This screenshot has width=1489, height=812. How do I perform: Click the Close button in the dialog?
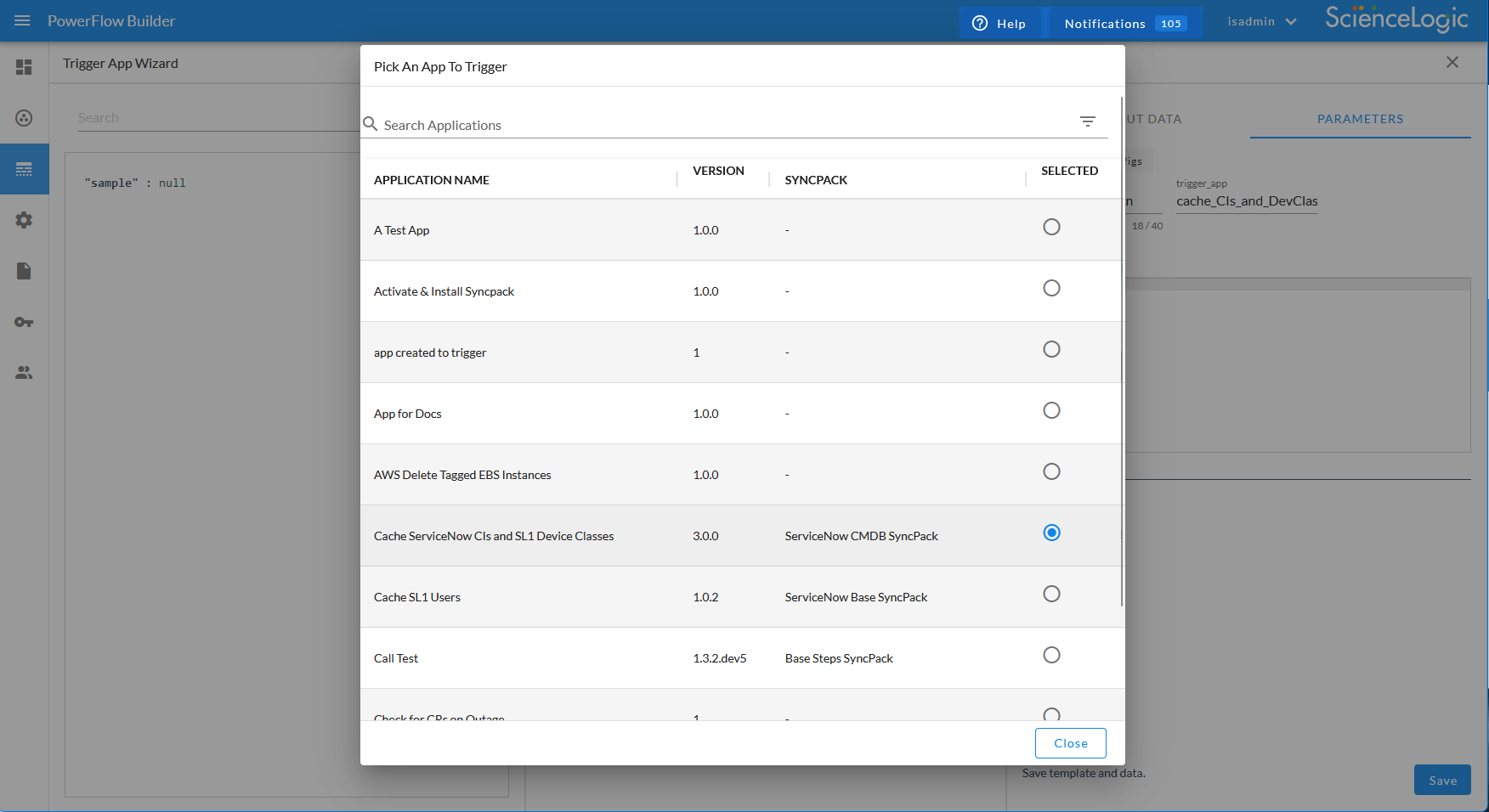point(1070,743)
